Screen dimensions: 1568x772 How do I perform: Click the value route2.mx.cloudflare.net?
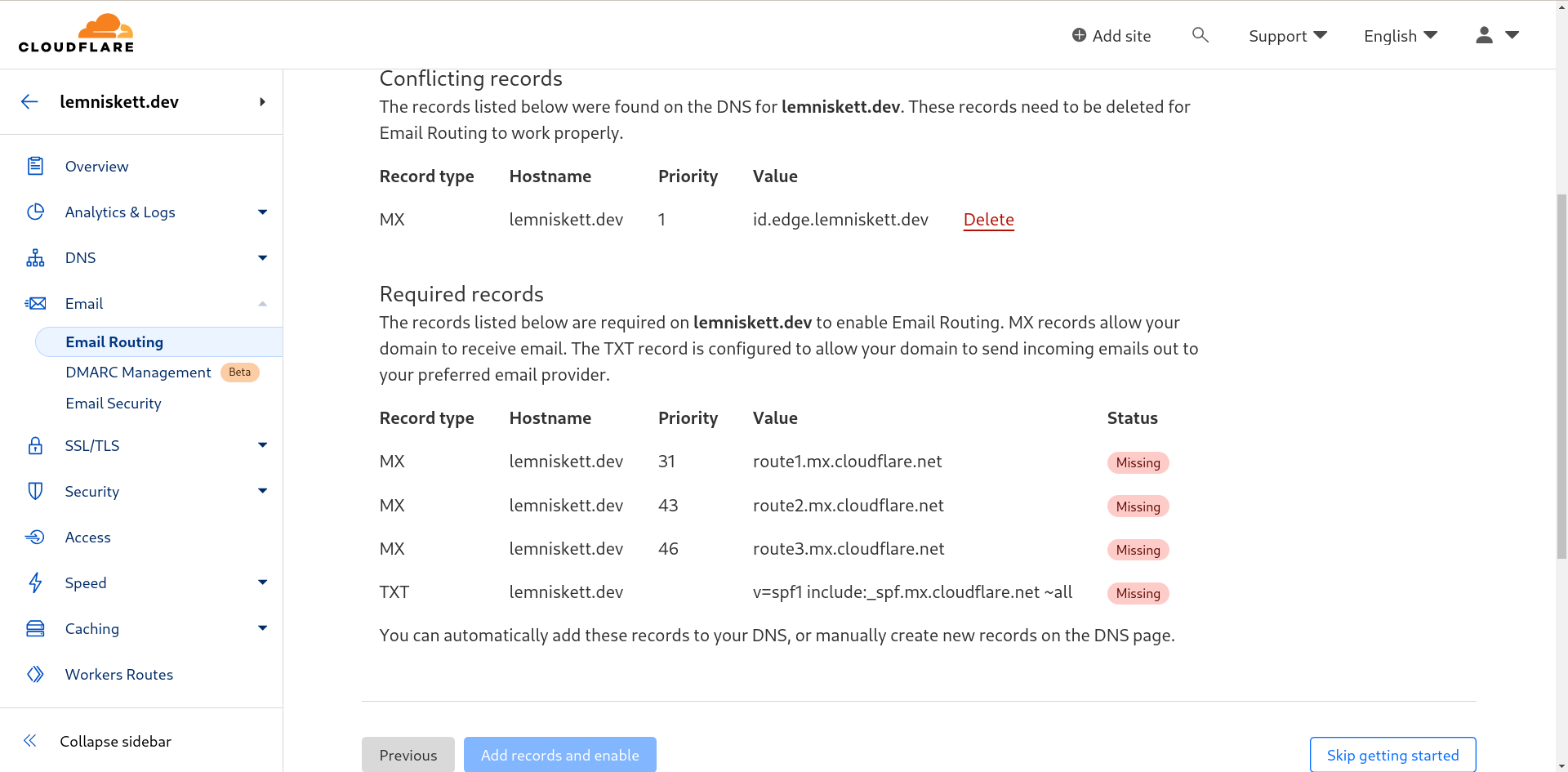click(x=848, y=505)
